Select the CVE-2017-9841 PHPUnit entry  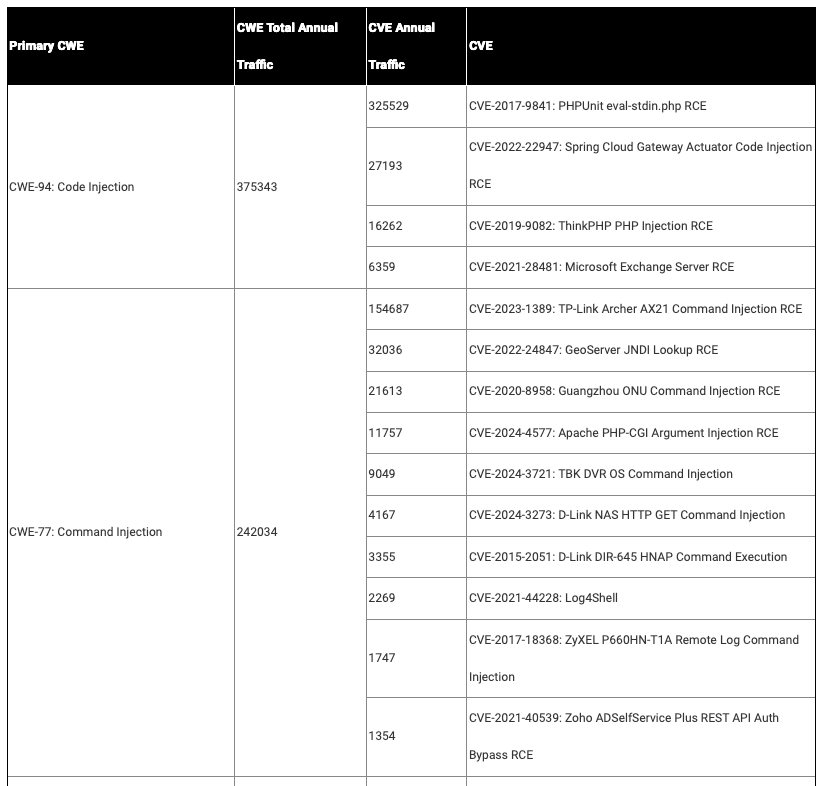click(587, 106)
